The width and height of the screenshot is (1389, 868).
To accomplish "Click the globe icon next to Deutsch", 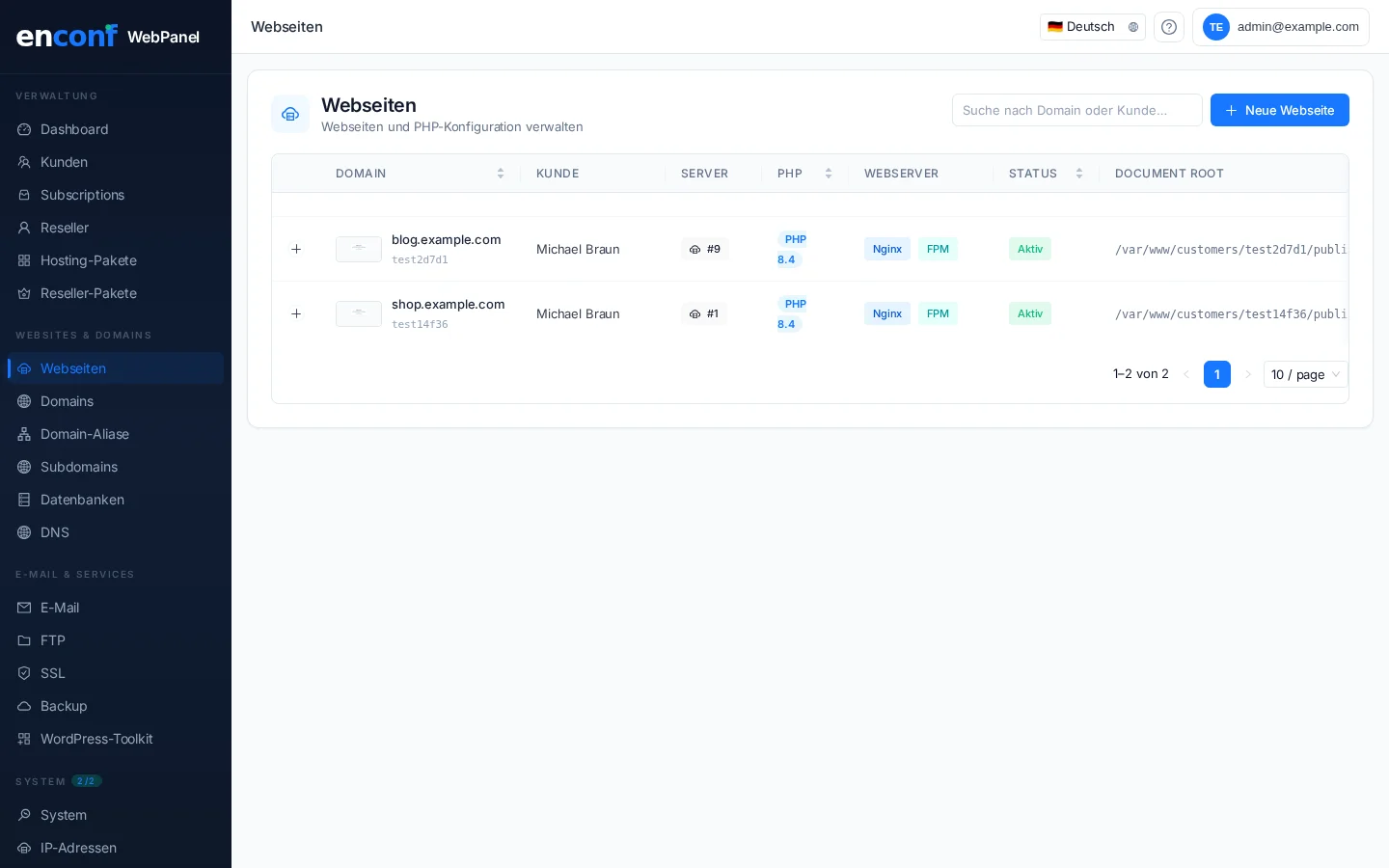I will pos(1133,27).
